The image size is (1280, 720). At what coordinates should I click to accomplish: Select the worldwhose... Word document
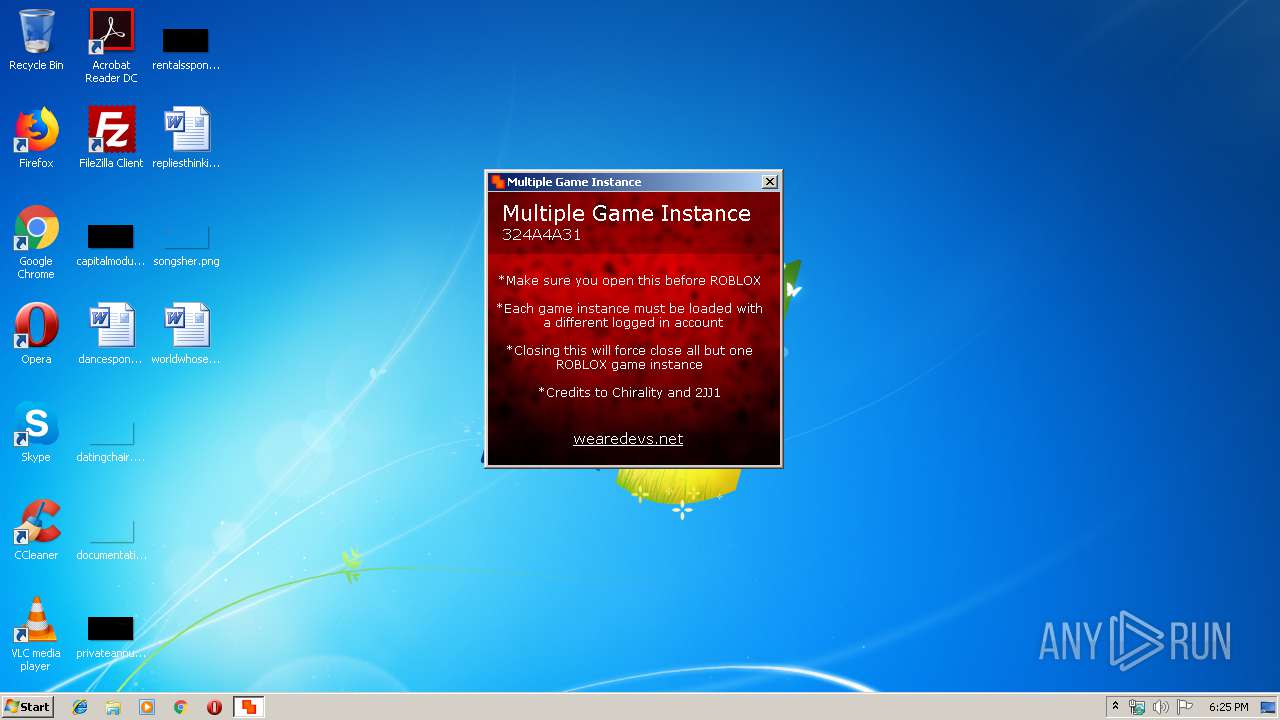point(186,334)
